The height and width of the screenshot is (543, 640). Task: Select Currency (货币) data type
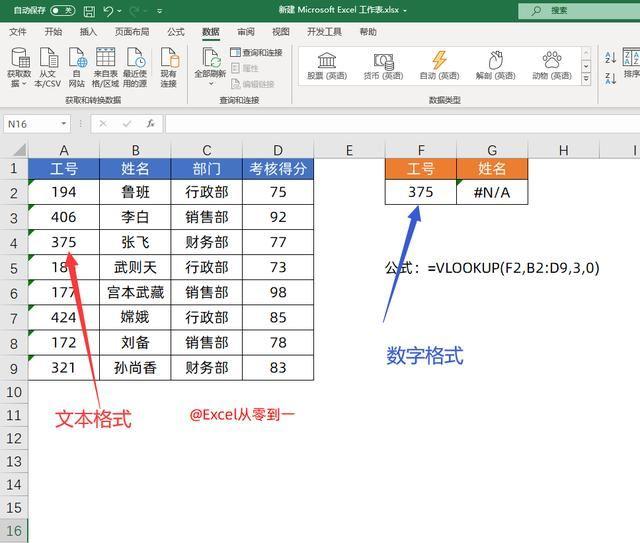(x=383, y=66)
